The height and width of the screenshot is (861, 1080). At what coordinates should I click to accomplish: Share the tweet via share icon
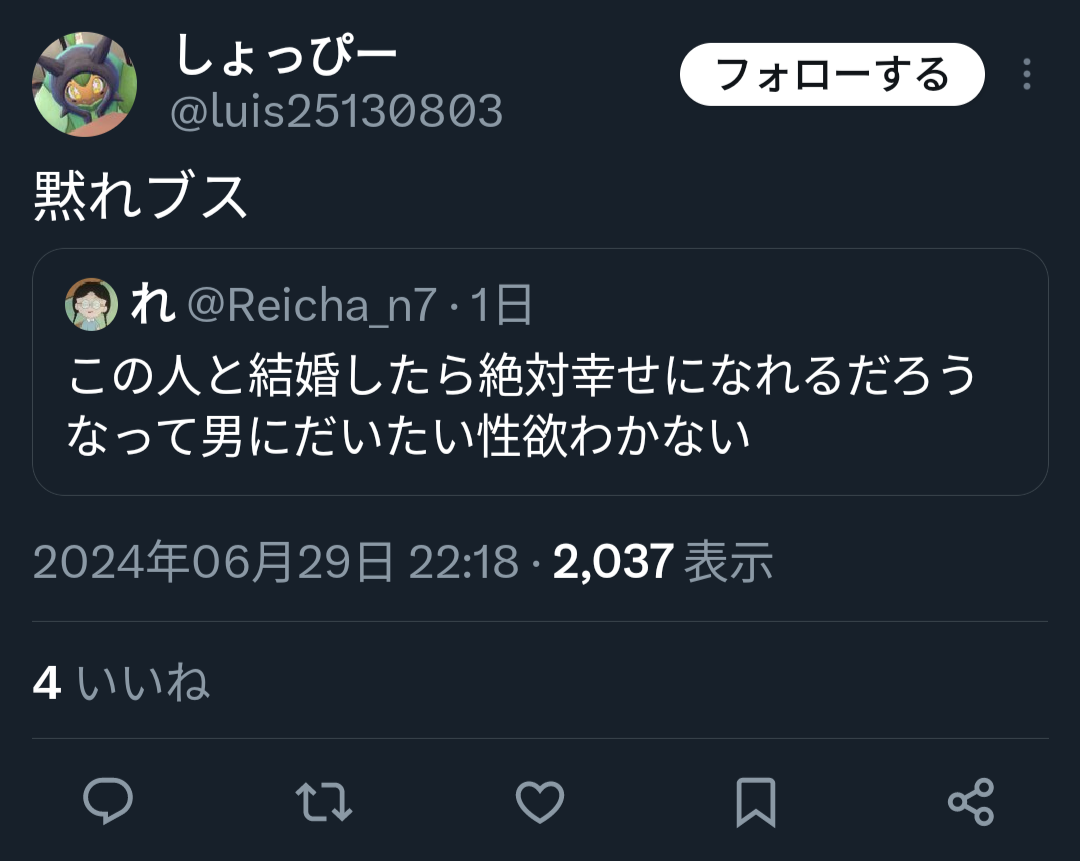(971, 802)
